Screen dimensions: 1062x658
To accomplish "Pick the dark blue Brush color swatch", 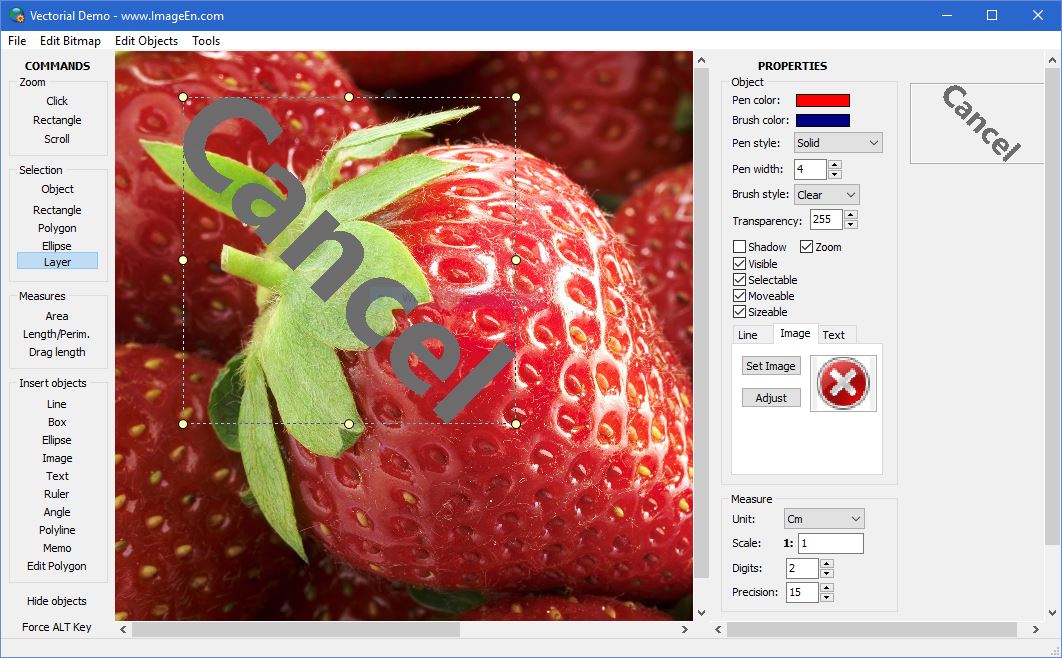I will coord(823,120).
